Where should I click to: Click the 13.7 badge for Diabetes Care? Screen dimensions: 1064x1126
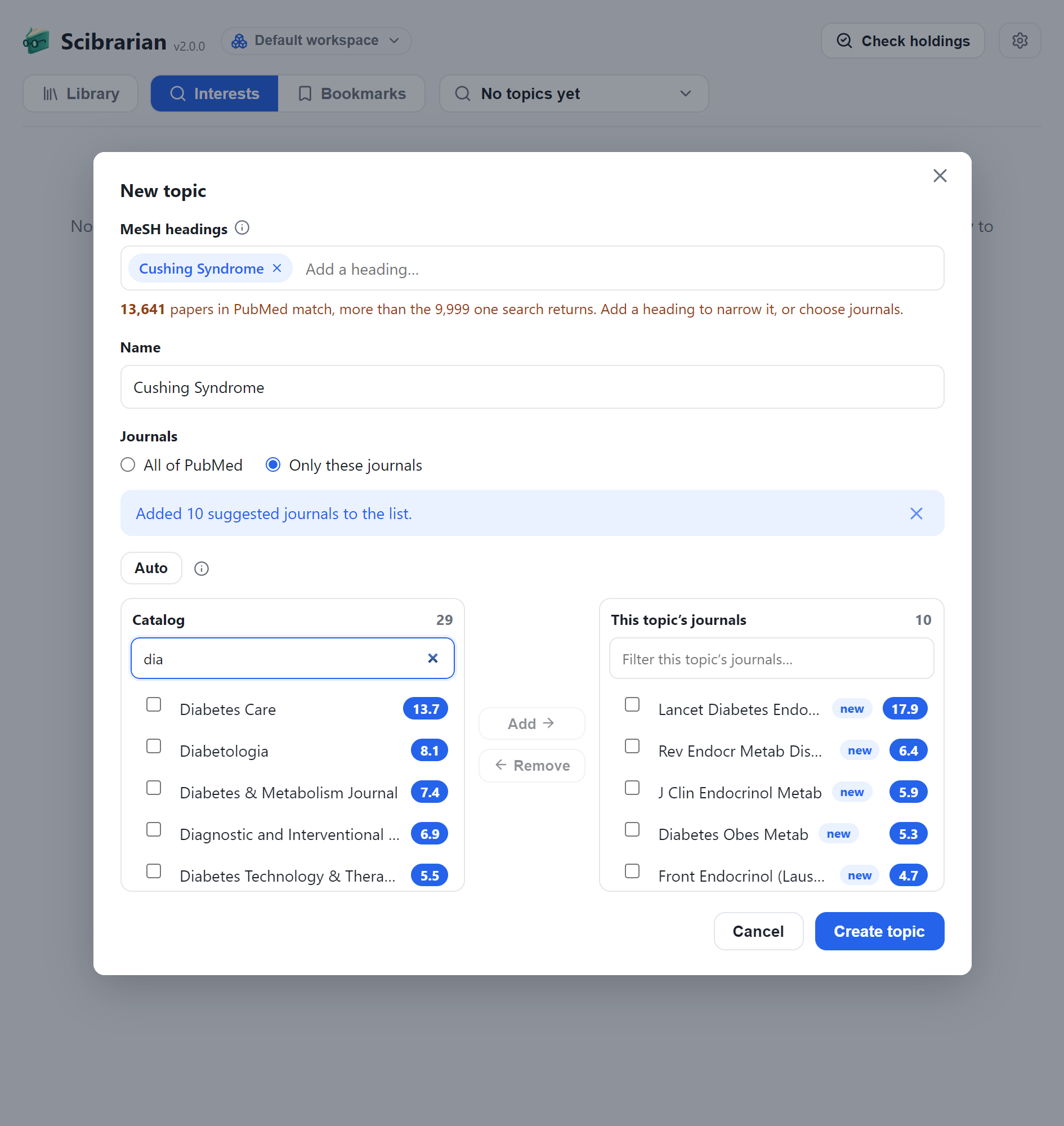[426, 709]
